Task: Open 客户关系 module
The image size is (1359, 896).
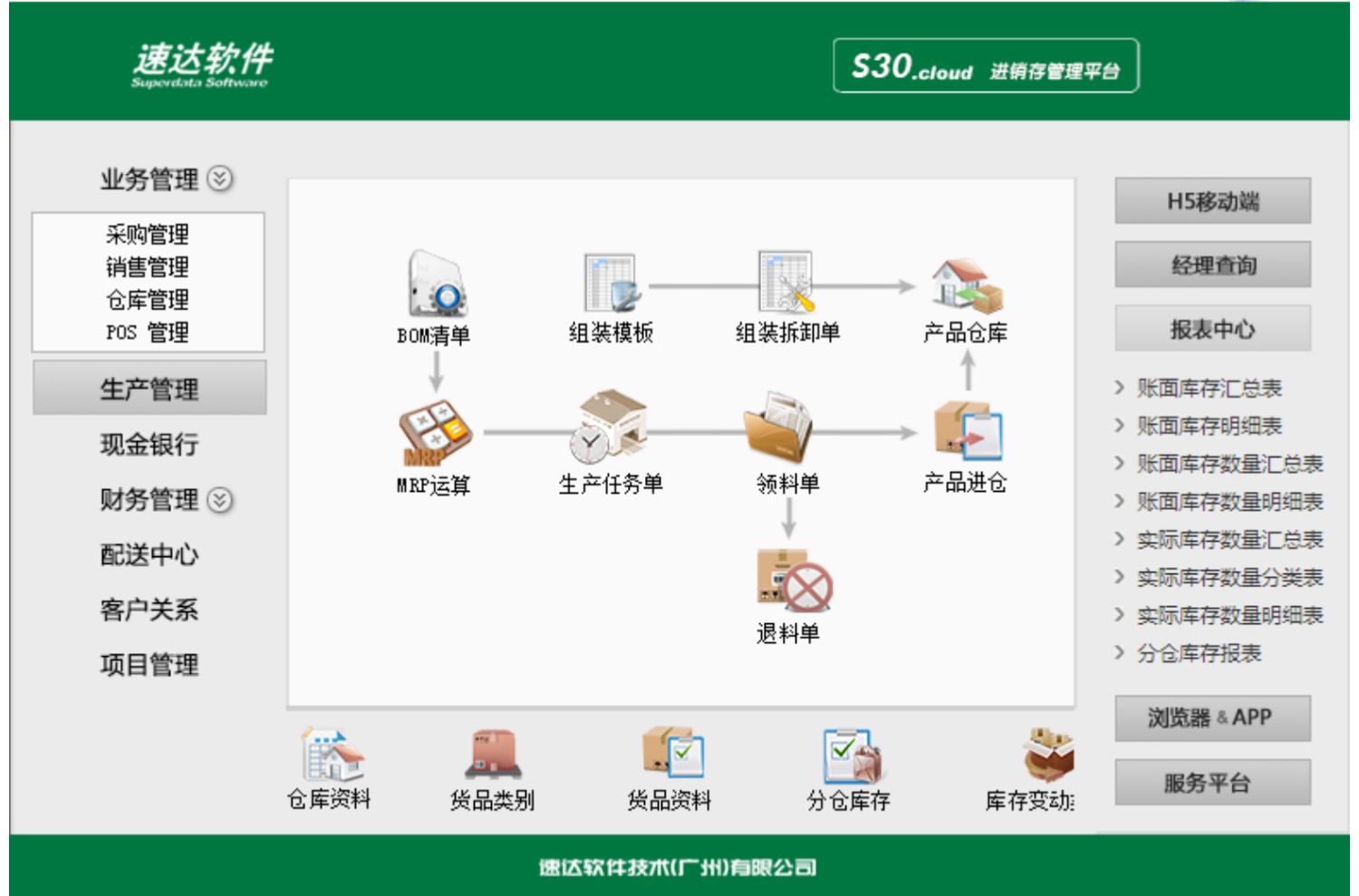Action: [x=149, y=610]
